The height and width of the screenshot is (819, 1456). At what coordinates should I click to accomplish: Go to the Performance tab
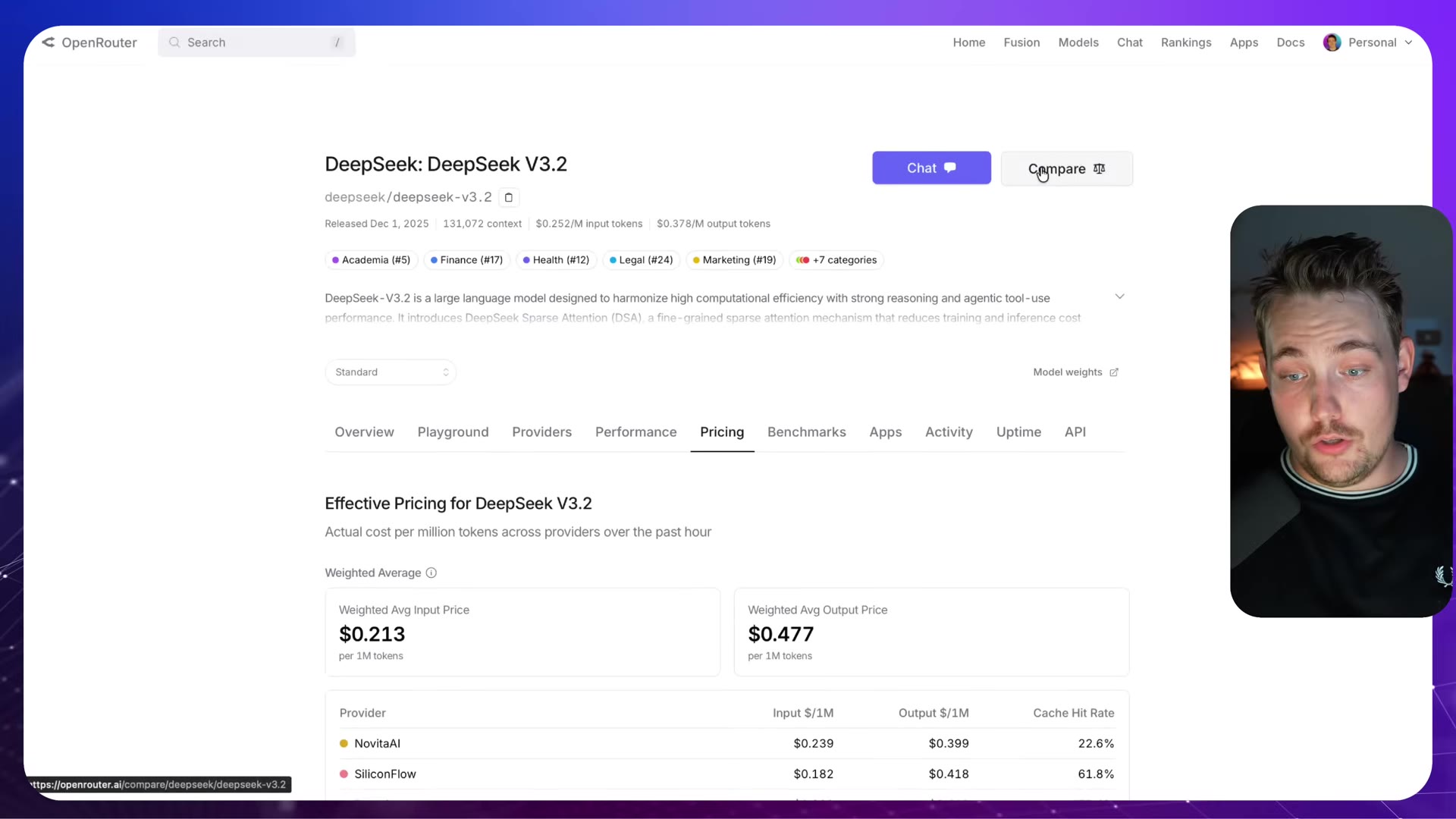(635, 432)
